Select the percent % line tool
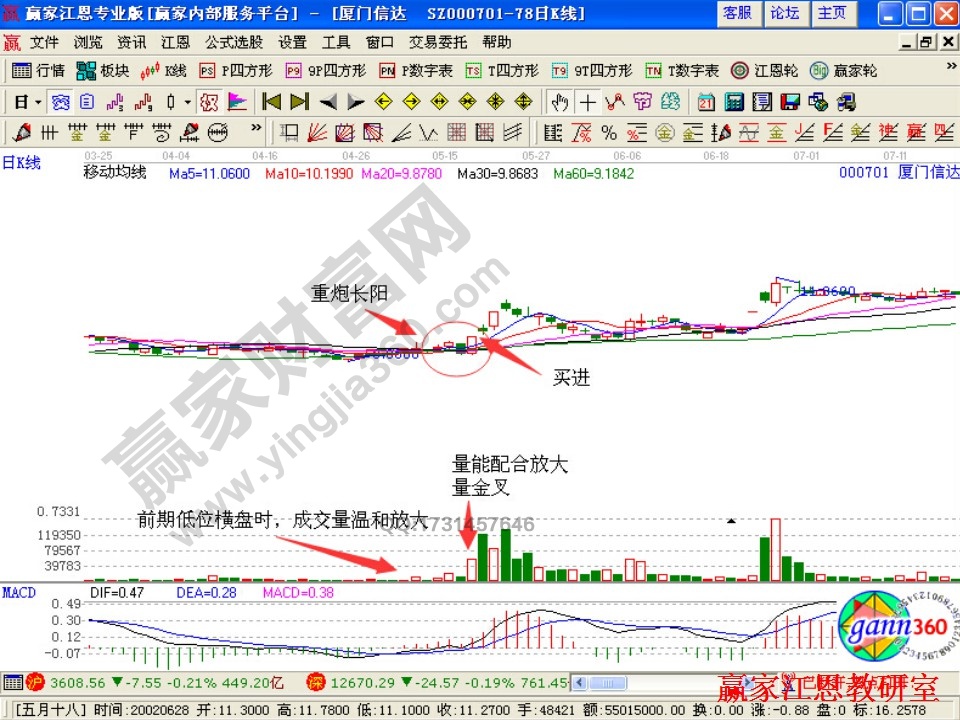The width and height of the screenshot is (960, 720). (x=609, y=132)
